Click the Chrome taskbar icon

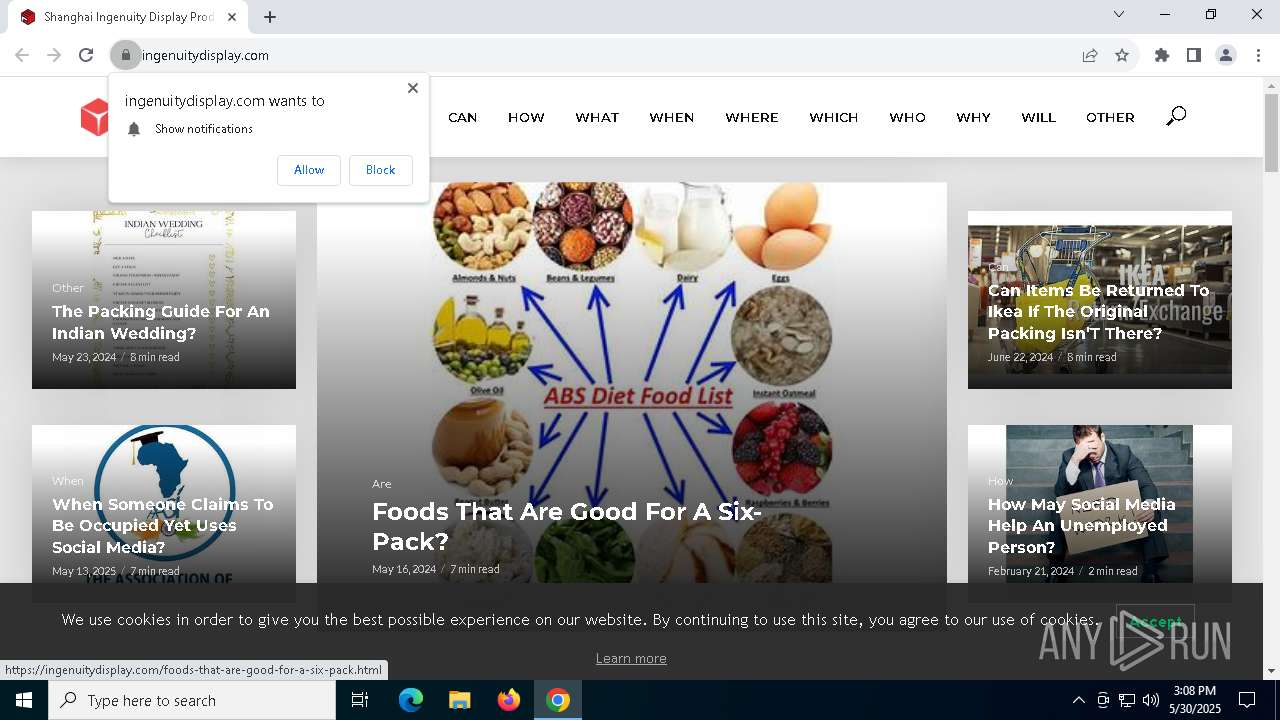pos(558,700)
